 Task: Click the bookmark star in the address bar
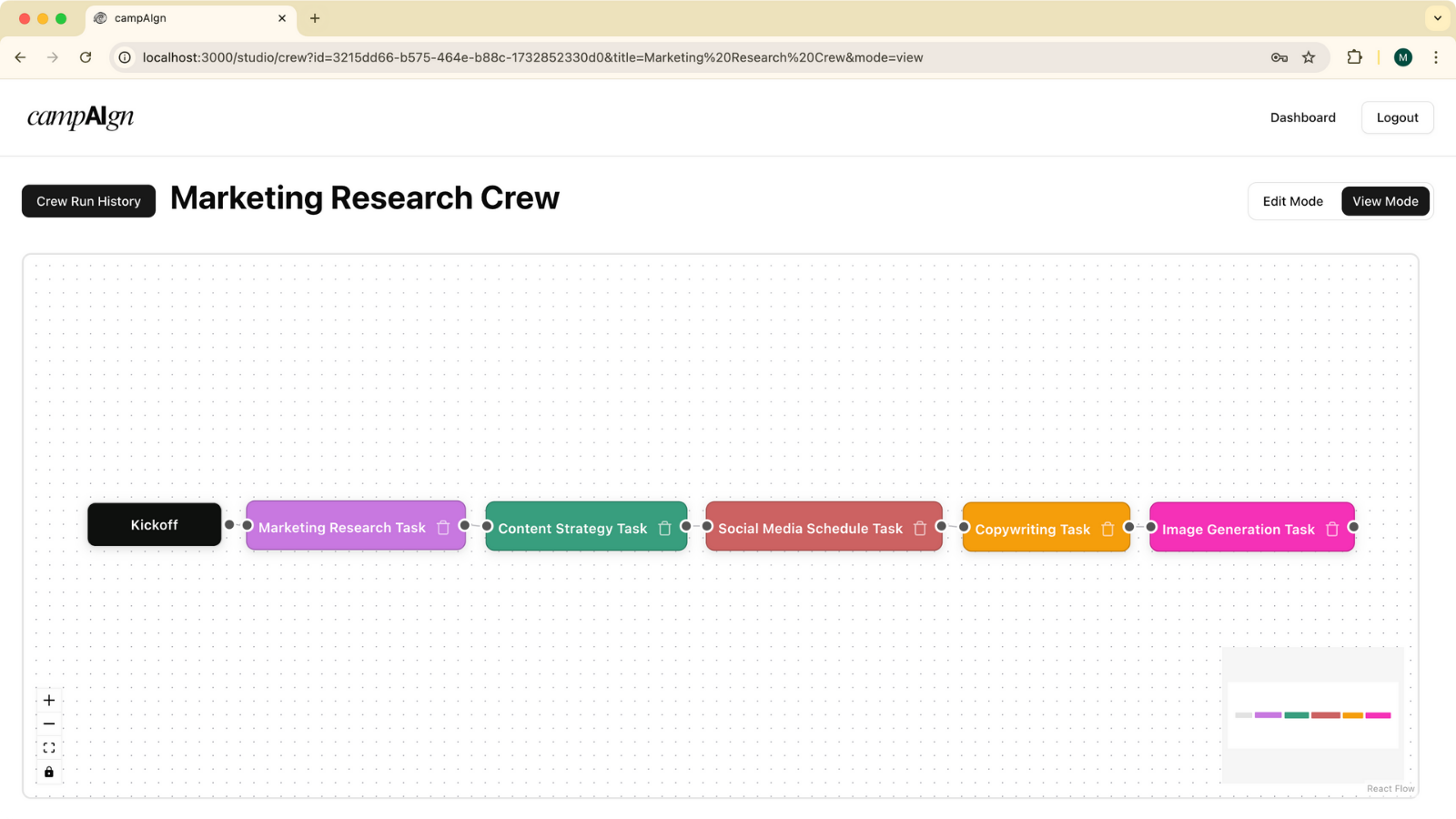coord(1310,57)
